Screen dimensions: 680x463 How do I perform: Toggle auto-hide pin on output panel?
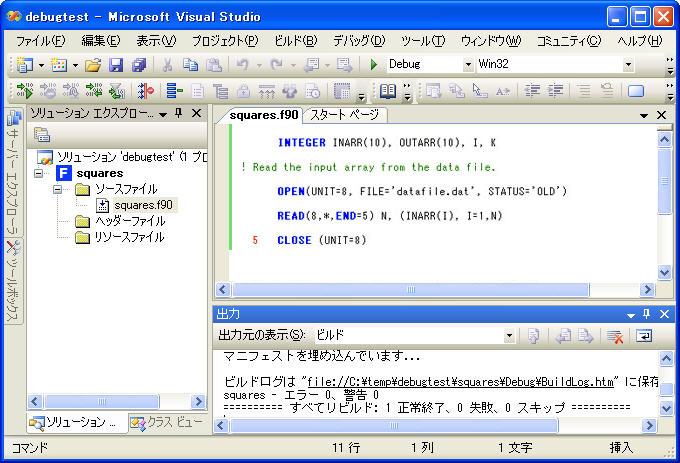click(x=643, y=314)
